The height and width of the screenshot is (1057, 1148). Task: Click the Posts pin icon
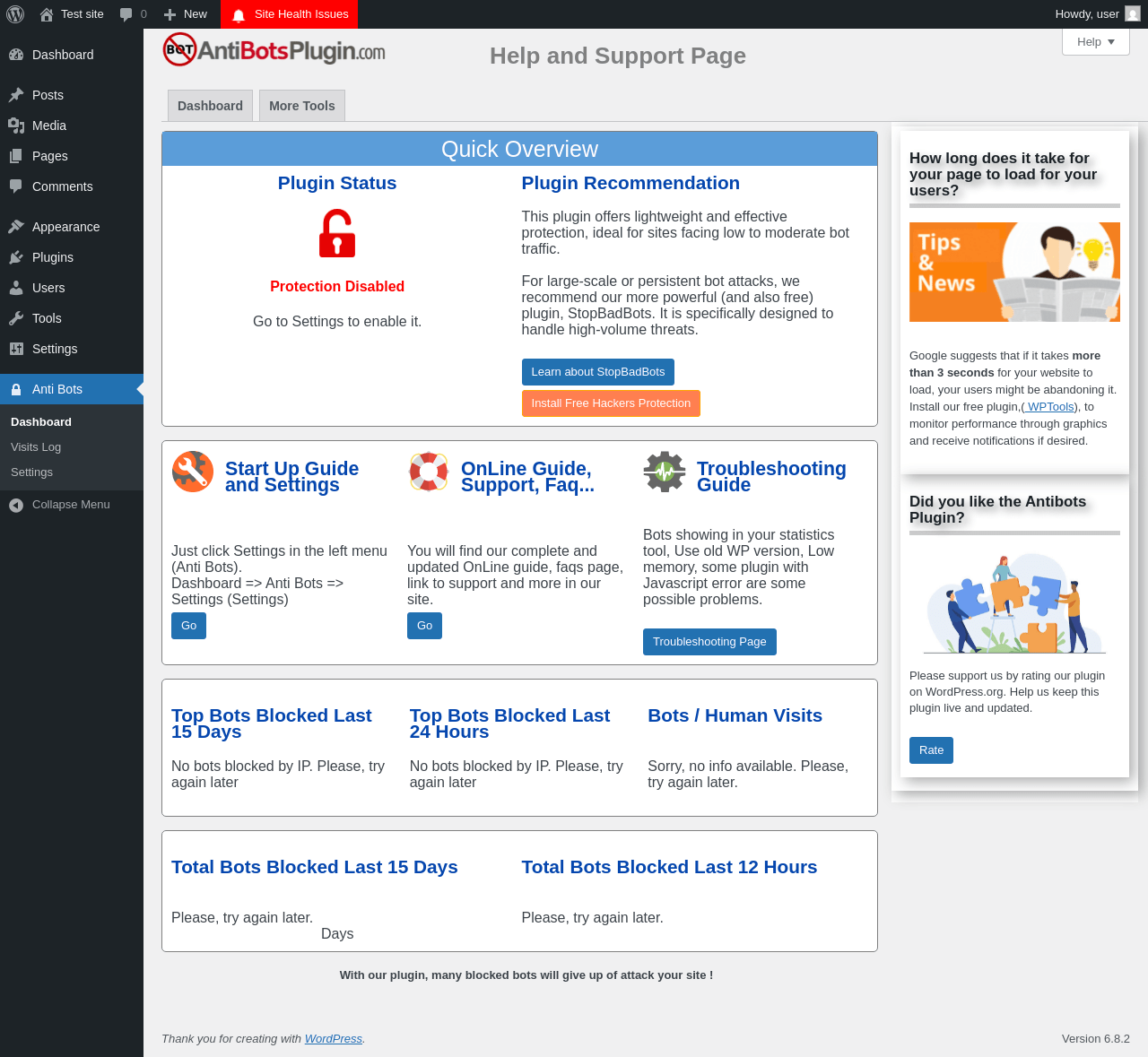point(16,95)
